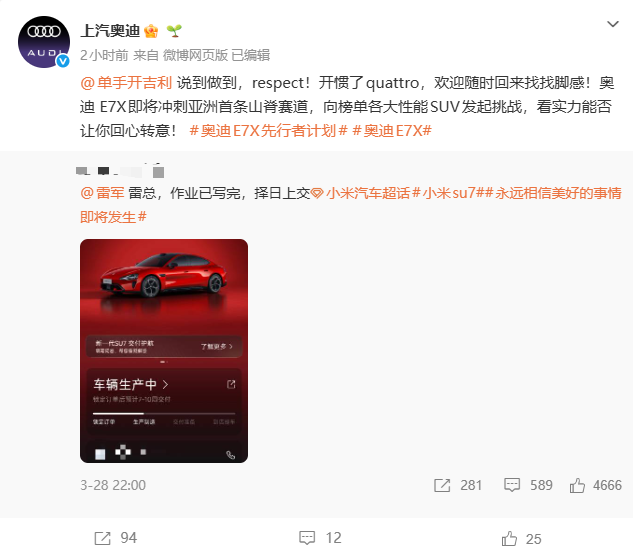Open the post options chevron menu

coord(612,24)
